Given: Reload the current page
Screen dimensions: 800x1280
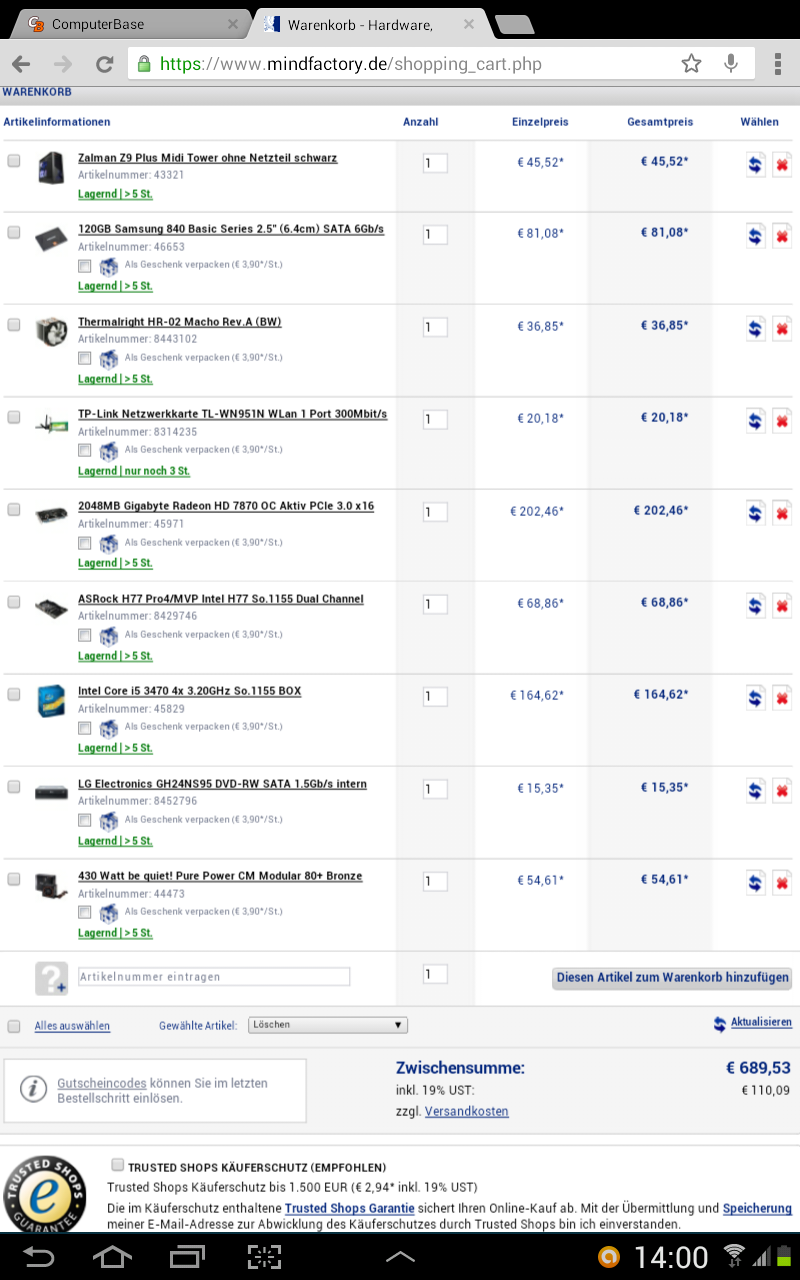Looking at the screenshot, I should 104,64.
